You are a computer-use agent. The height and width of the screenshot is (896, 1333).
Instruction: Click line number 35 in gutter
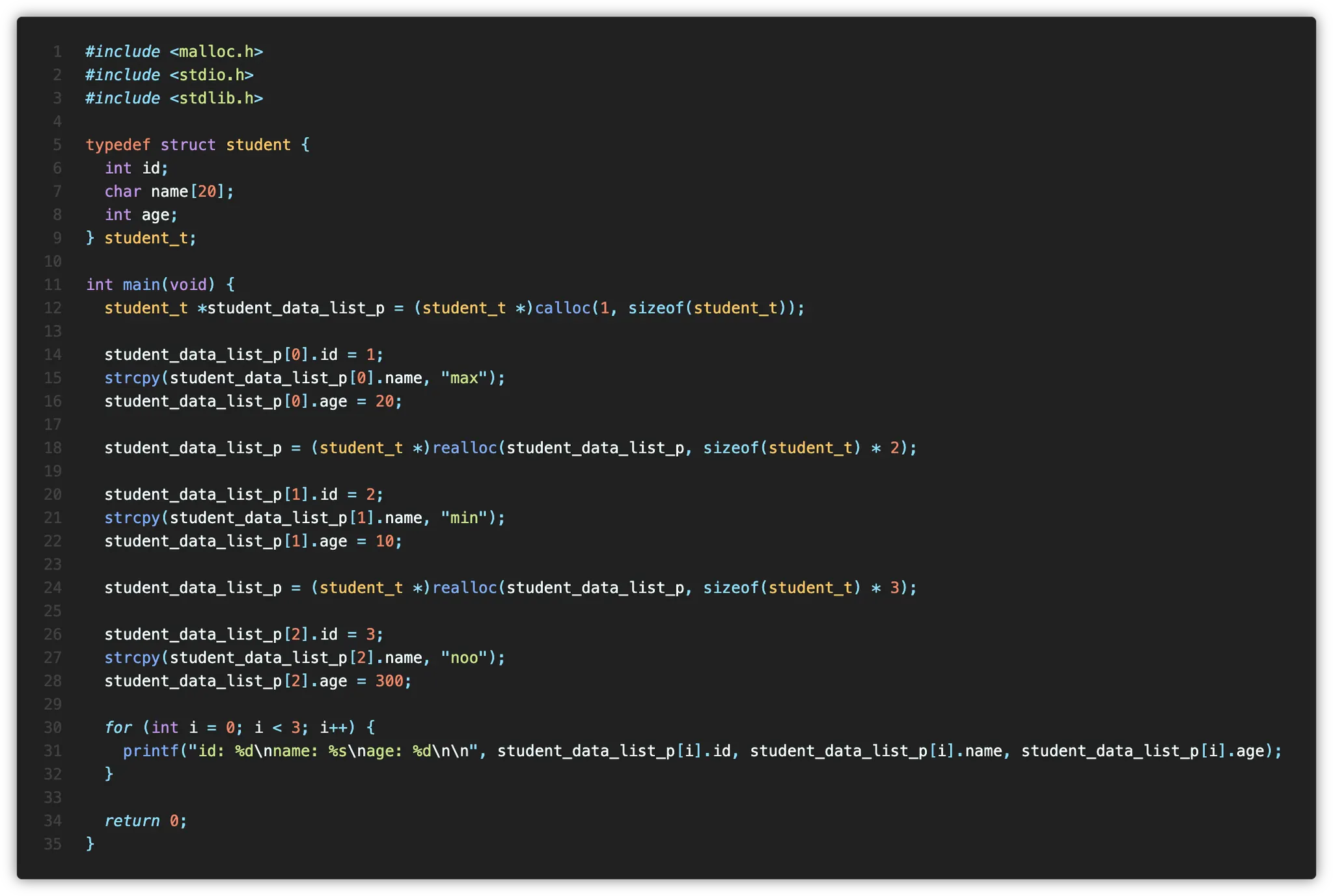tap(53, 844)
